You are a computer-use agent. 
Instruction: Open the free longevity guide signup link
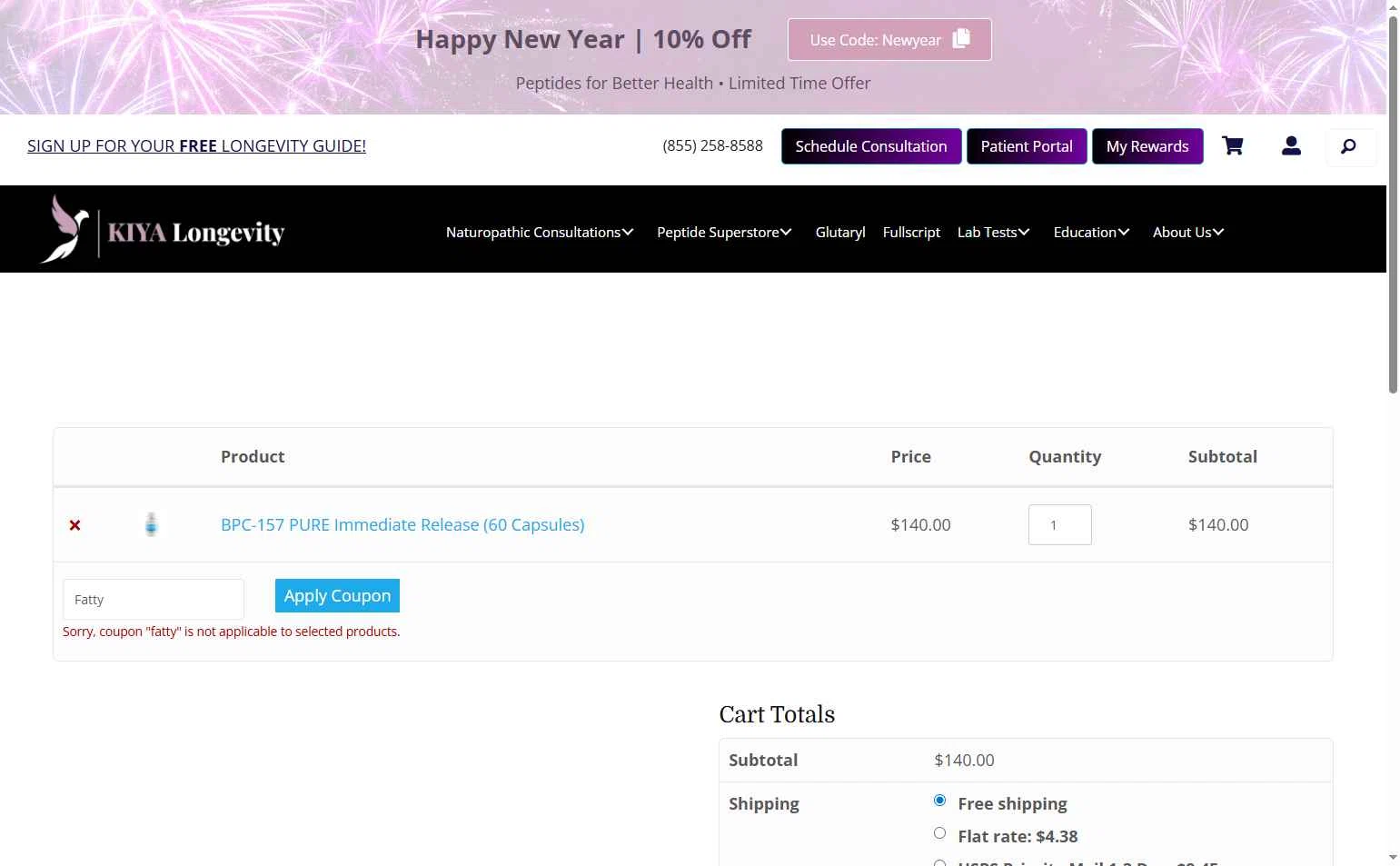(196, 146)
